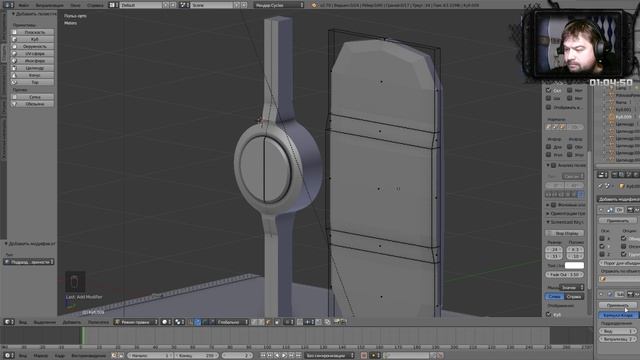Click the Конус cone icon
This screenshot has height=360, width=640.
14,75
